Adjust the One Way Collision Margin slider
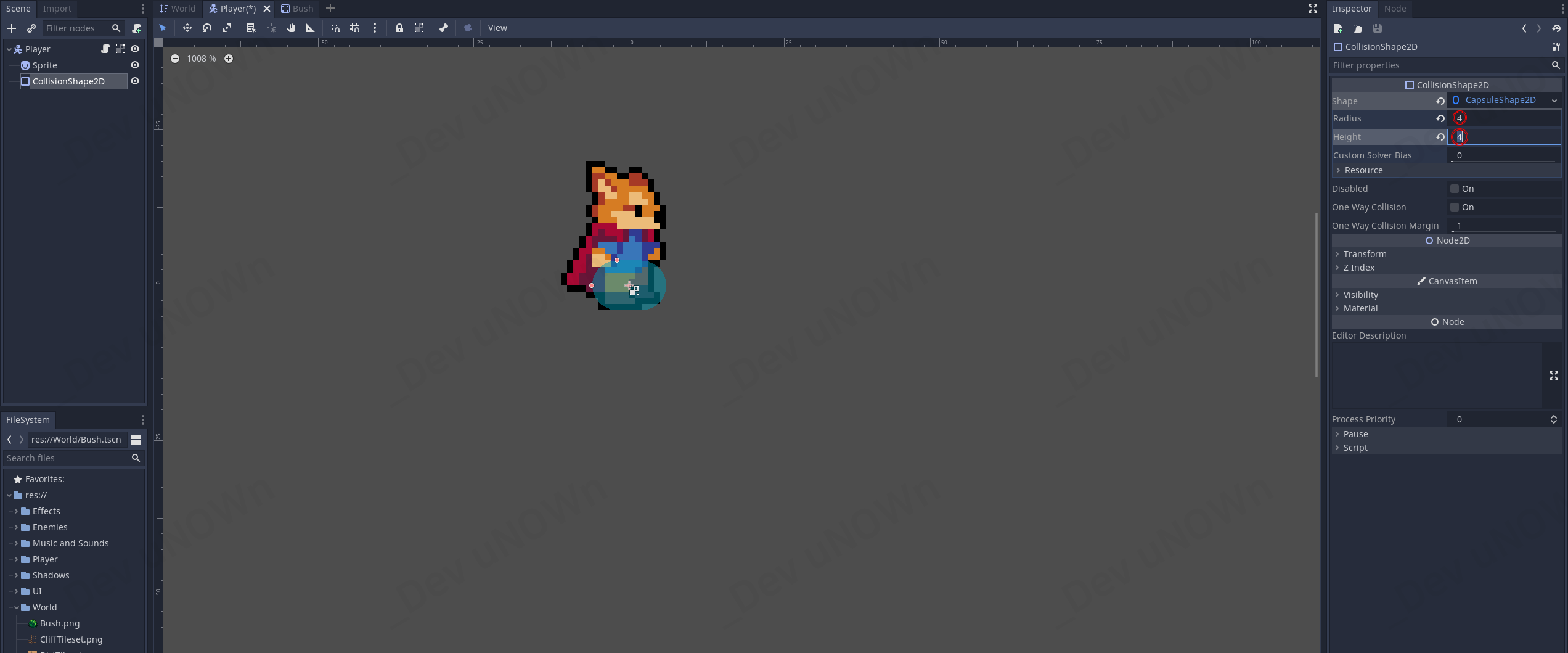Viewport: 1568px width, 653px height. tap(1504, 232)
